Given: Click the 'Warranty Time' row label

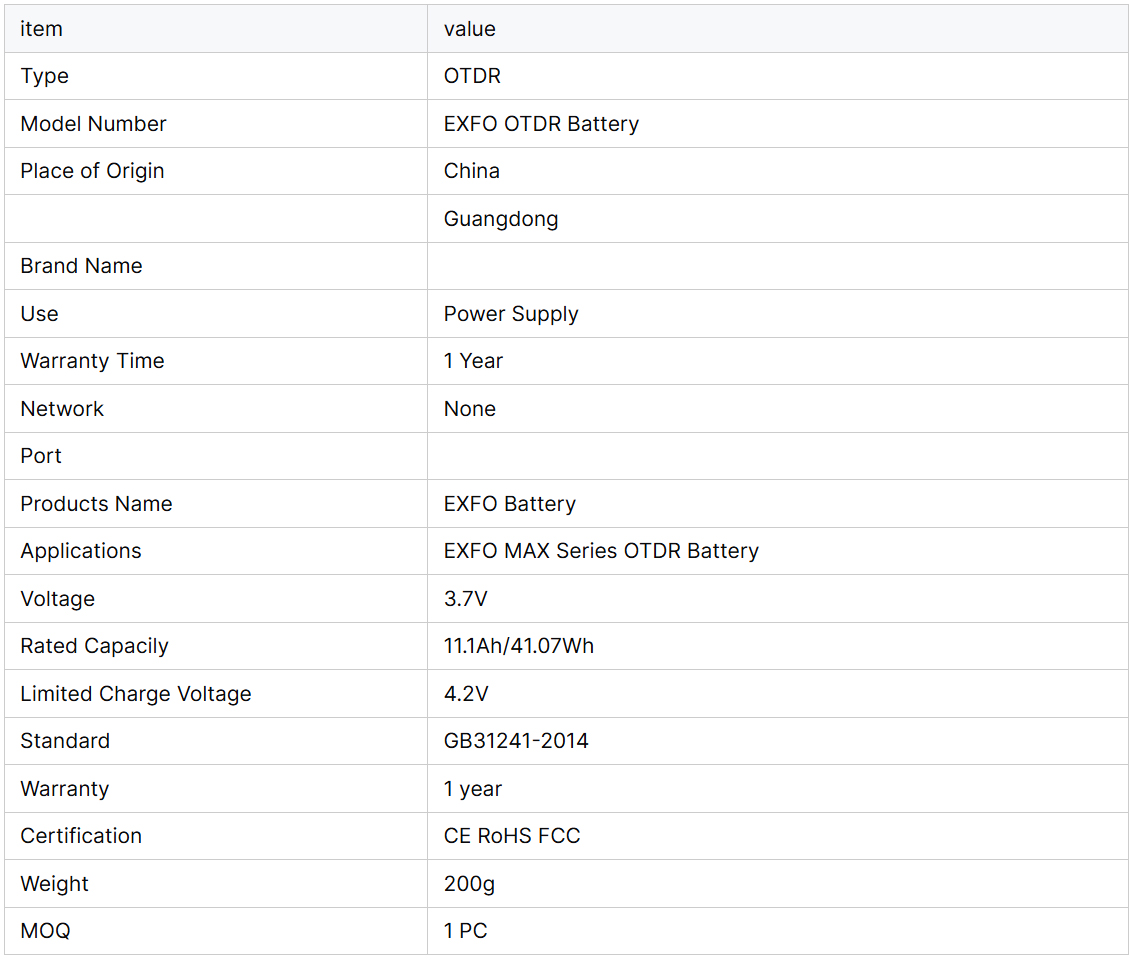Looking at the screenshot, I should 92,361.
